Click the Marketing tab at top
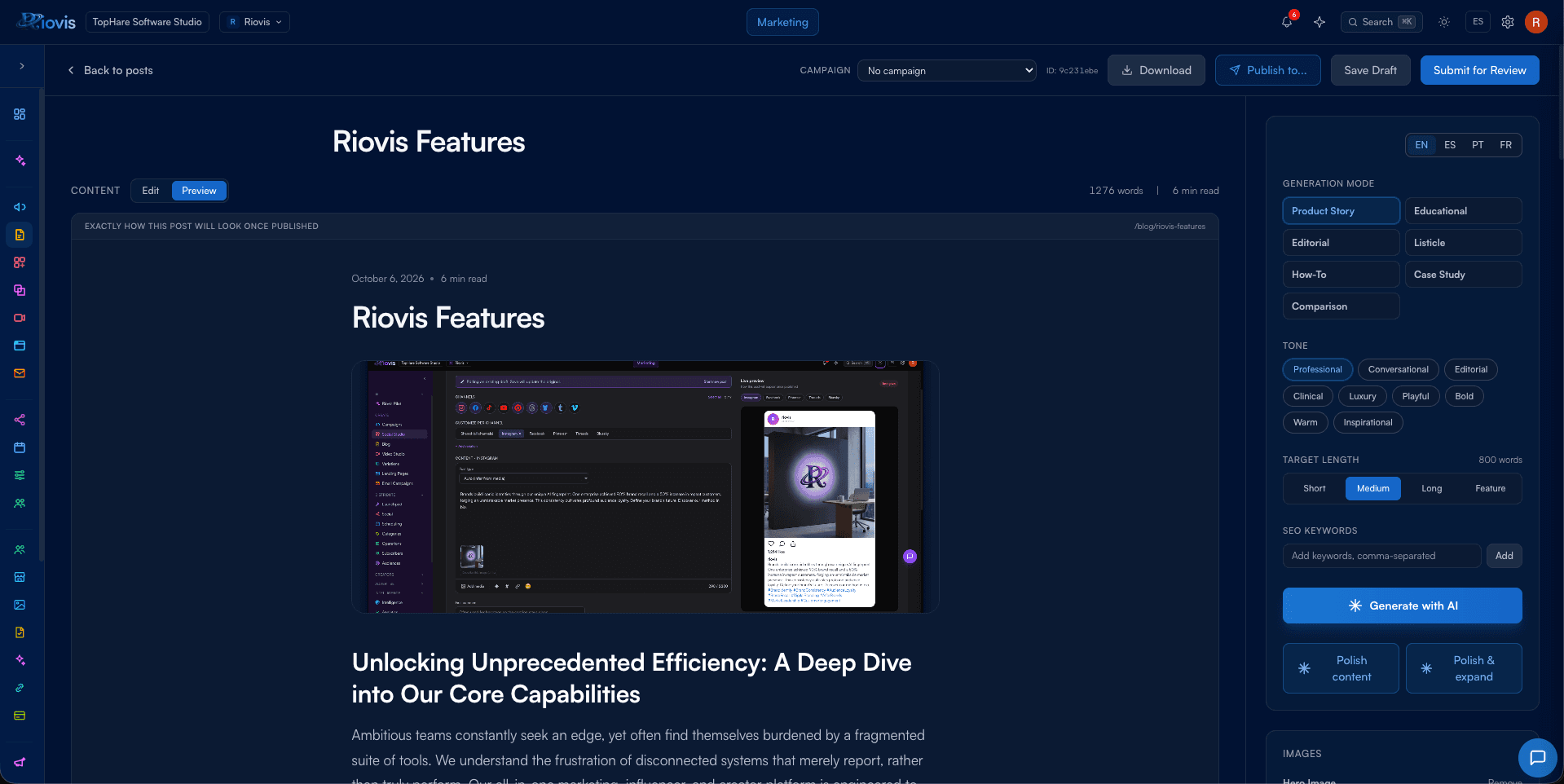This screenshot has width=1564, height=784. pyautogui.click(x=782, y=22)
